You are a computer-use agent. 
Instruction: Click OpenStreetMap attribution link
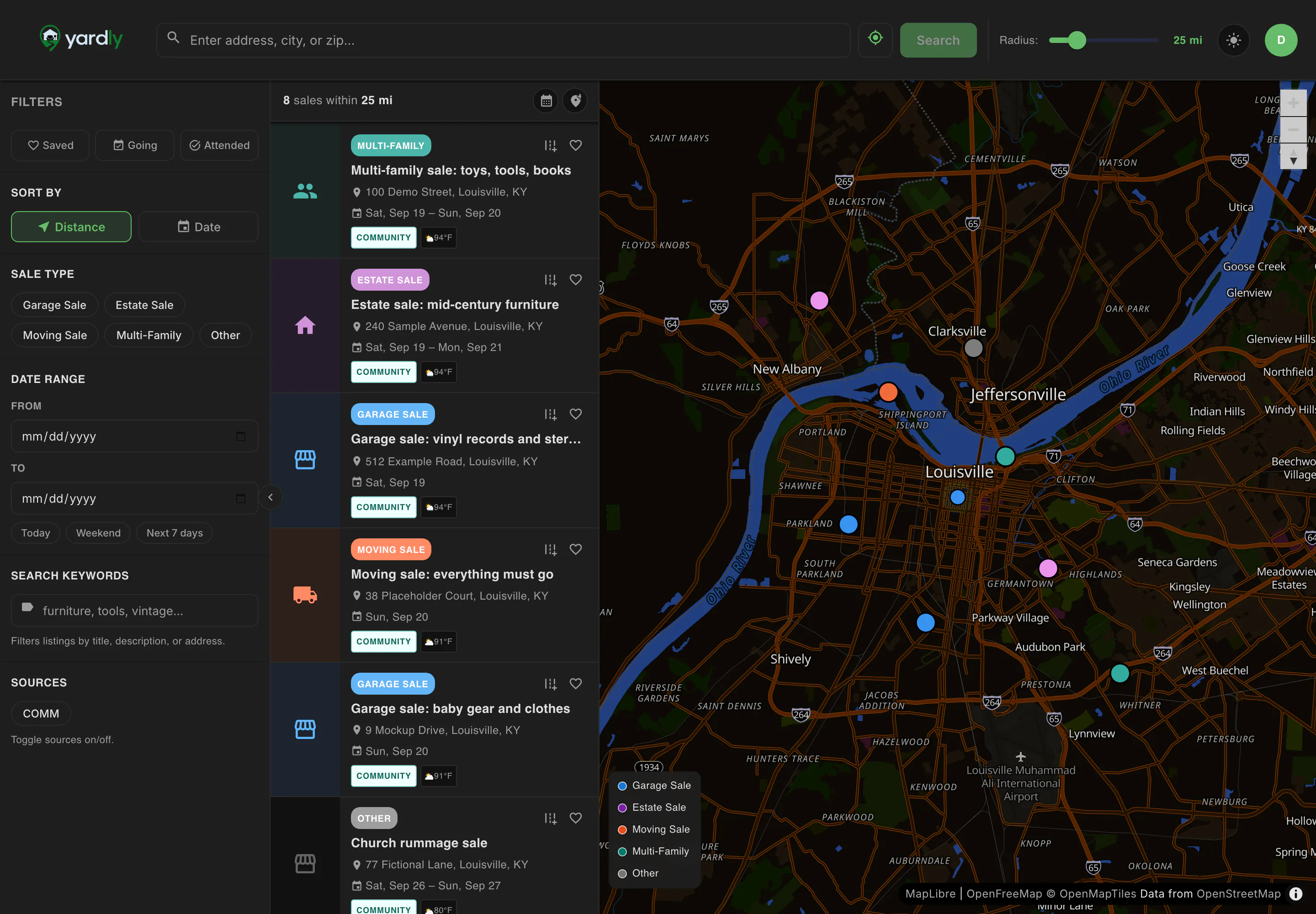click(x=1238, y=893)
